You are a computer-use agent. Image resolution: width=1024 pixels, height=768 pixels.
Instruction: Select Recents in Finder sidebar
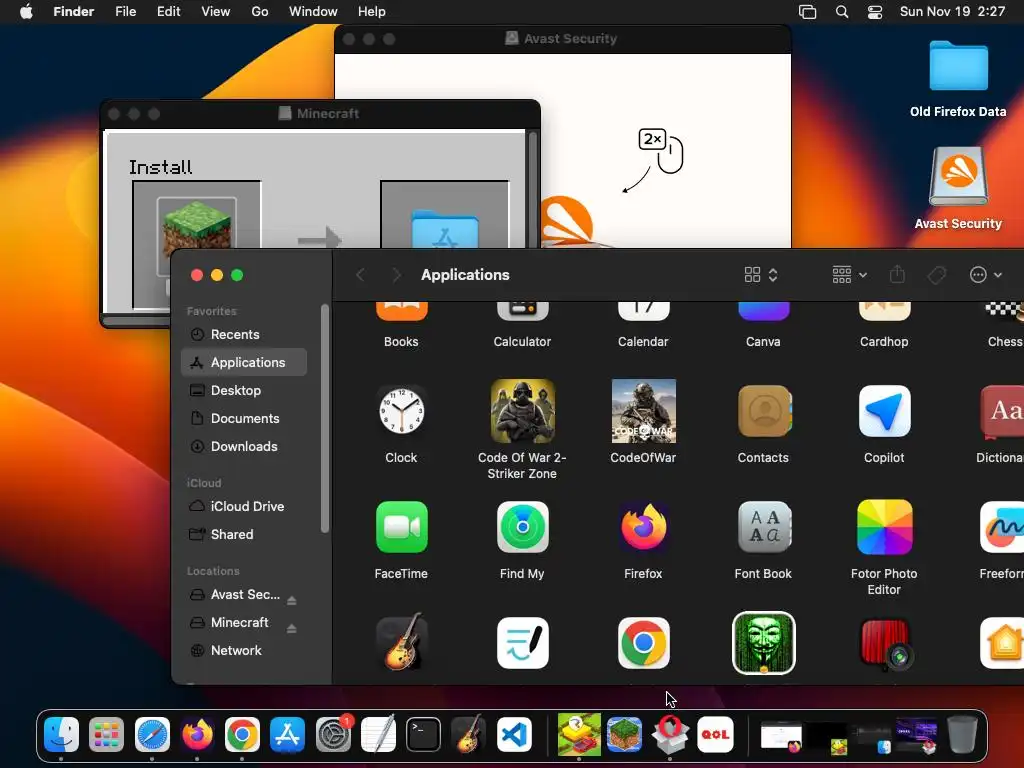[x=244, y=334]
